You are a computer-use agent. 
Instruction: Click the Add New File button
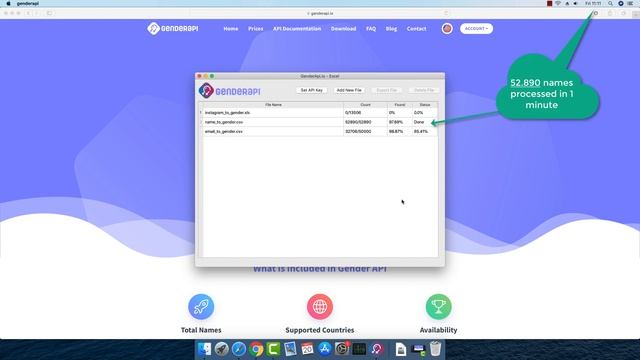[x=349, y=90]
